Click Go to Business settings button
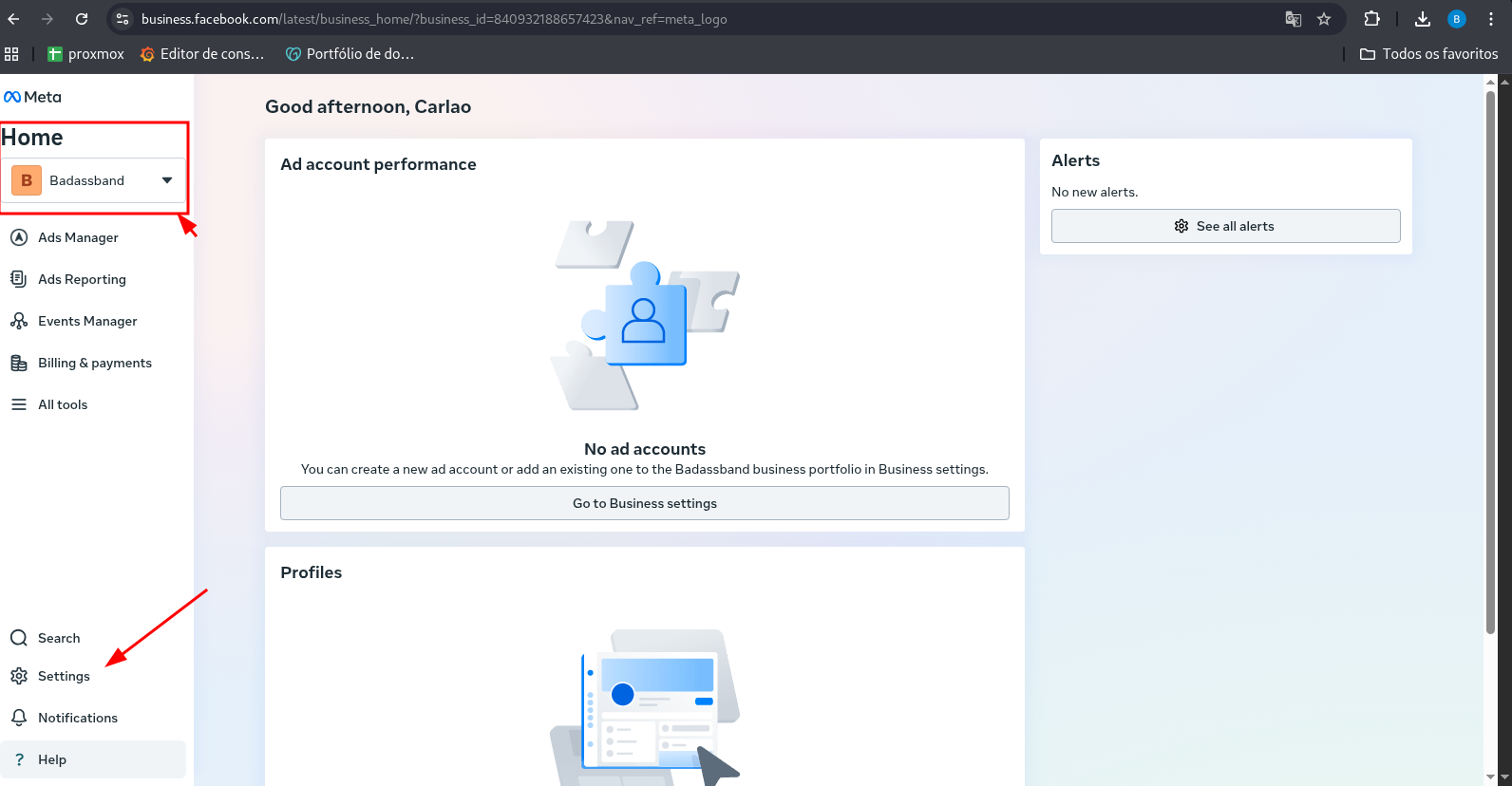This screenshot has width=1512, height=786. click(x=644, y=503)
